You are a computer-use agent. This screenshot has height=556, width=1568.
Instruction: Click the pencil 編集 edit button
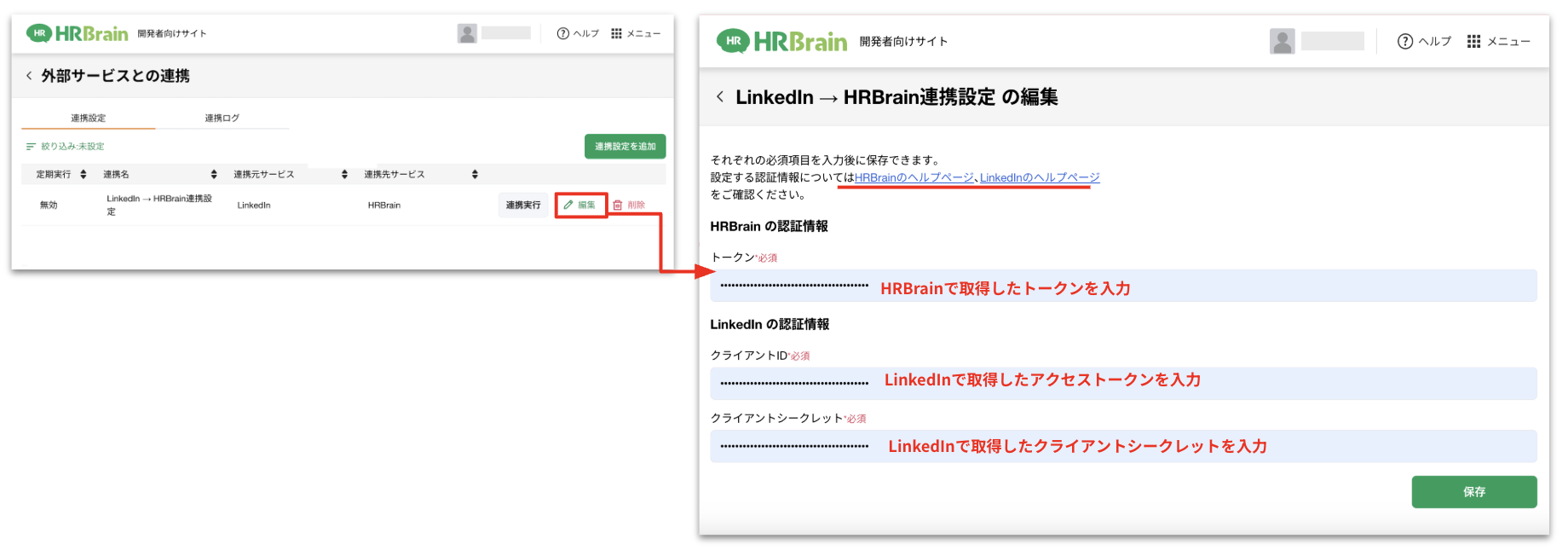click(580, 206)
